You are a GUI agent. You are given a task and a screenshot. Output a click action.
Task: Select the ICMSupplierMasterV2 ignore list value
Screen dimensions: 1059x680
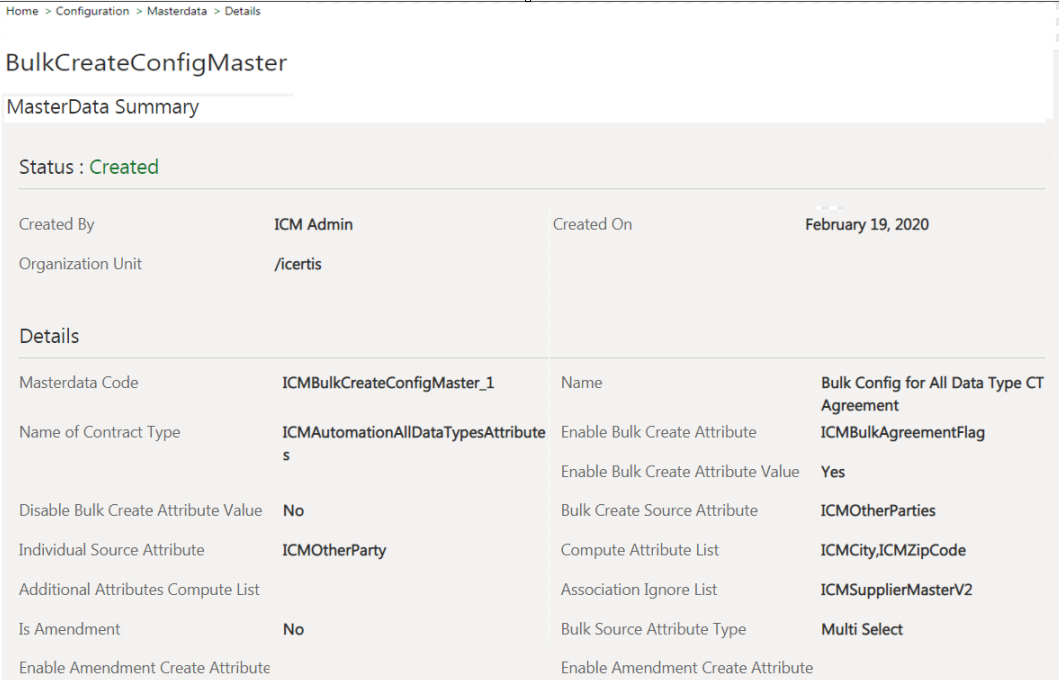point(896,590)
